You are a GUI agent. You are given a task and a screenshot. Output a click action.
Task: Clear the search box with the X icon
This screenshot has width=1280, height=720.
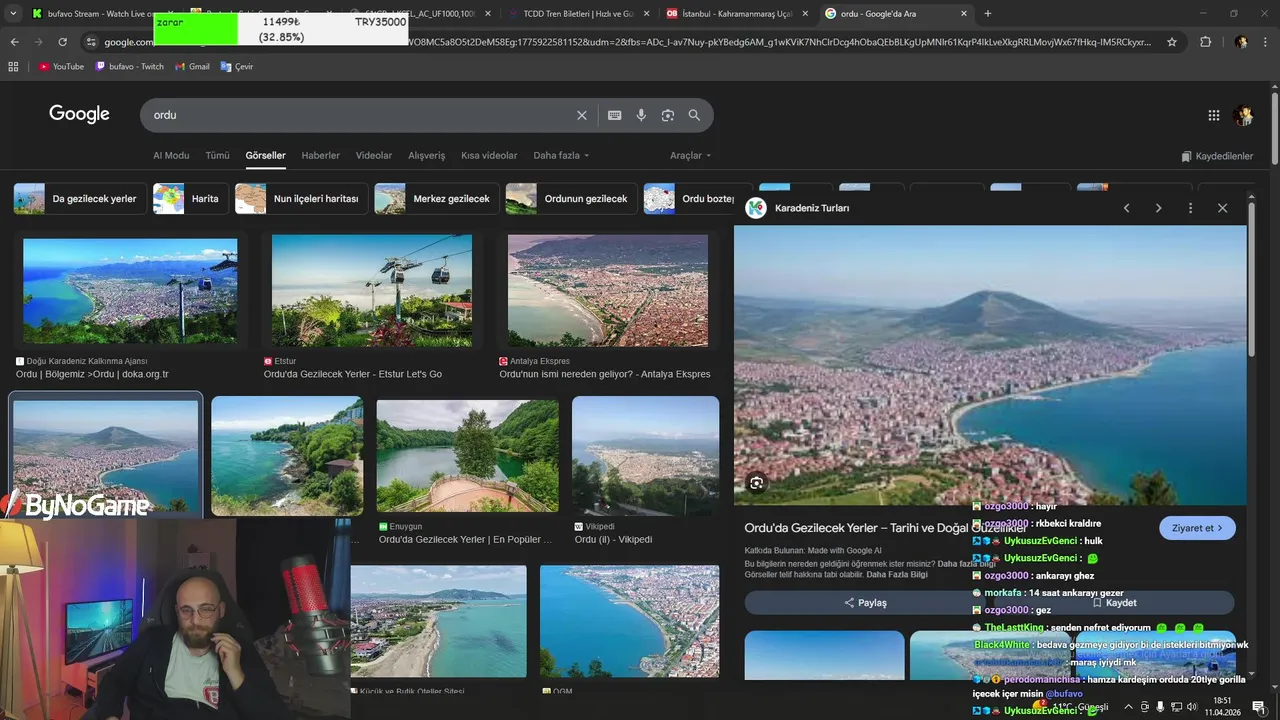click(582, 115)
